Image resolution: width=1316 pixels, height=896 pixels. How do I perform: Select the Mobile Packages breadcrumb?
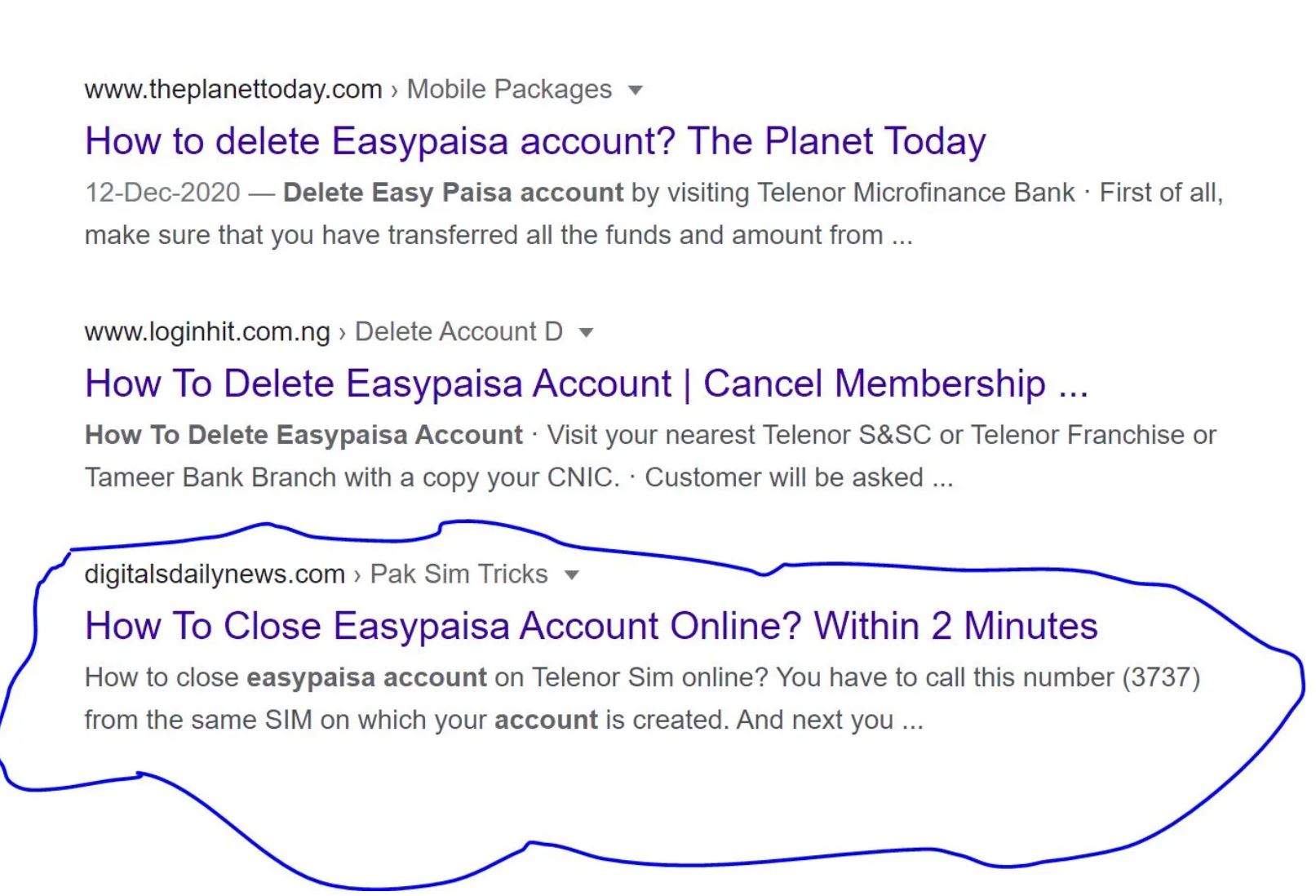point(509,89)
